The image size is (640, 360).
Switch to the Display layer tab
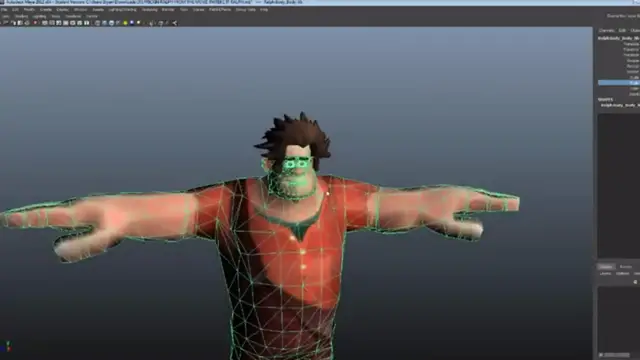click(606, 267)
